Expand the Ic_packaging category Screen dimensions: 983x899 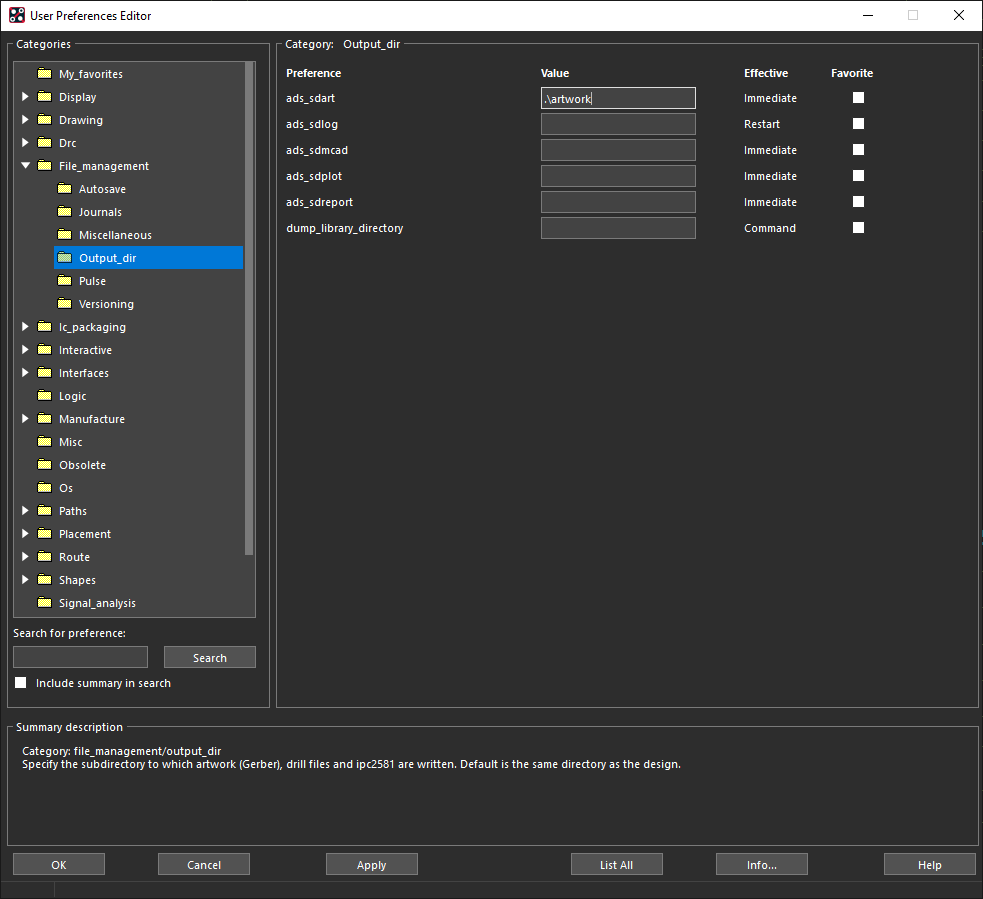click(x=25, y=327)
